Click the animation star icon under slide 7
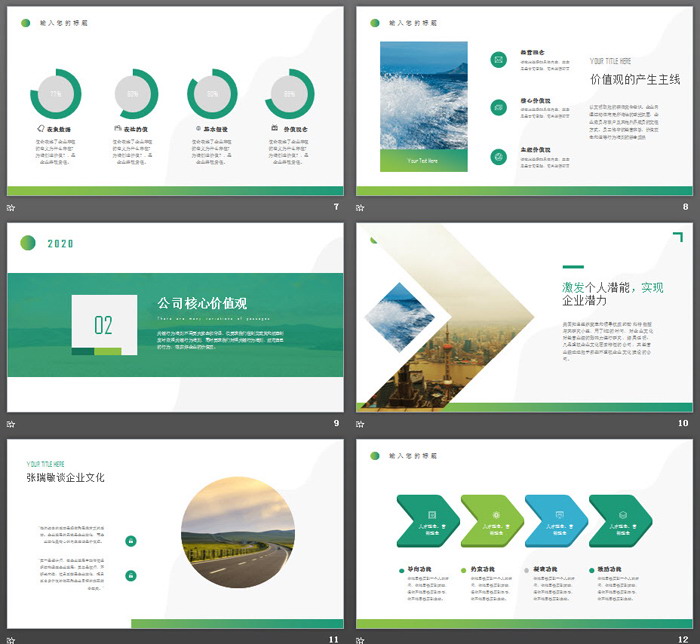This screenshot has height=644, width=700. point(11,207)
